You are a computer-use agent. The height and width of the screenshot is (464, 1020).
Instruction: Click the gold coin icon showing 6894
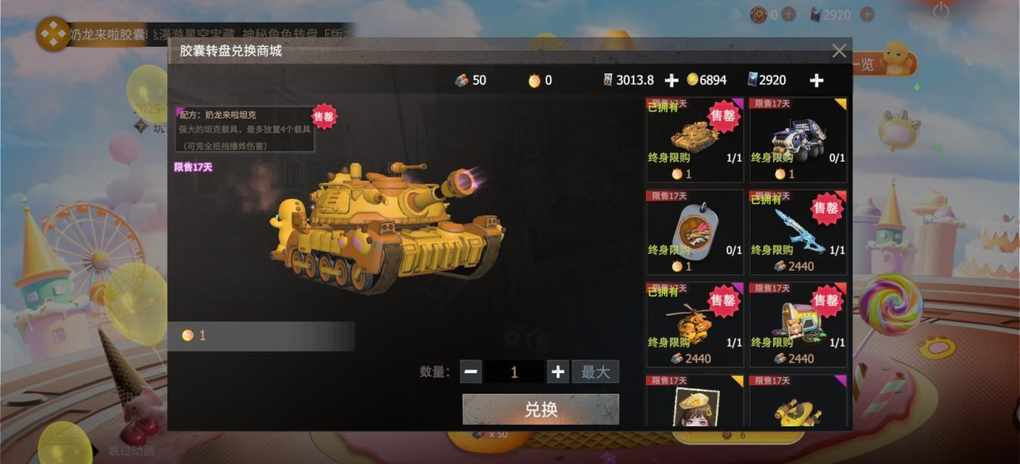(x=692, y=80)
